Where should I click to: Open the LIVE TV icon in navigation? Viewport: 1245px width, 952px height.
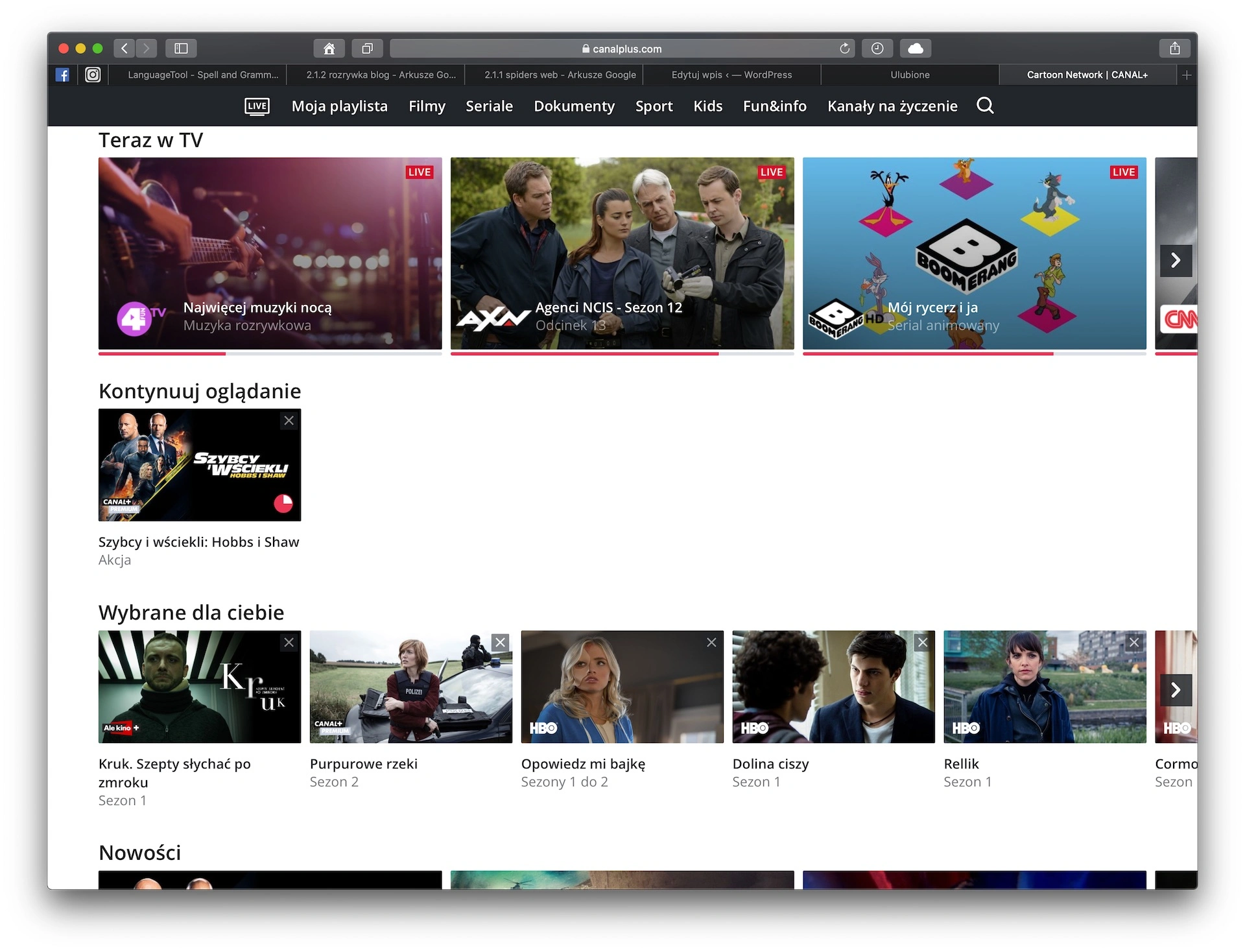coord(257,106)
